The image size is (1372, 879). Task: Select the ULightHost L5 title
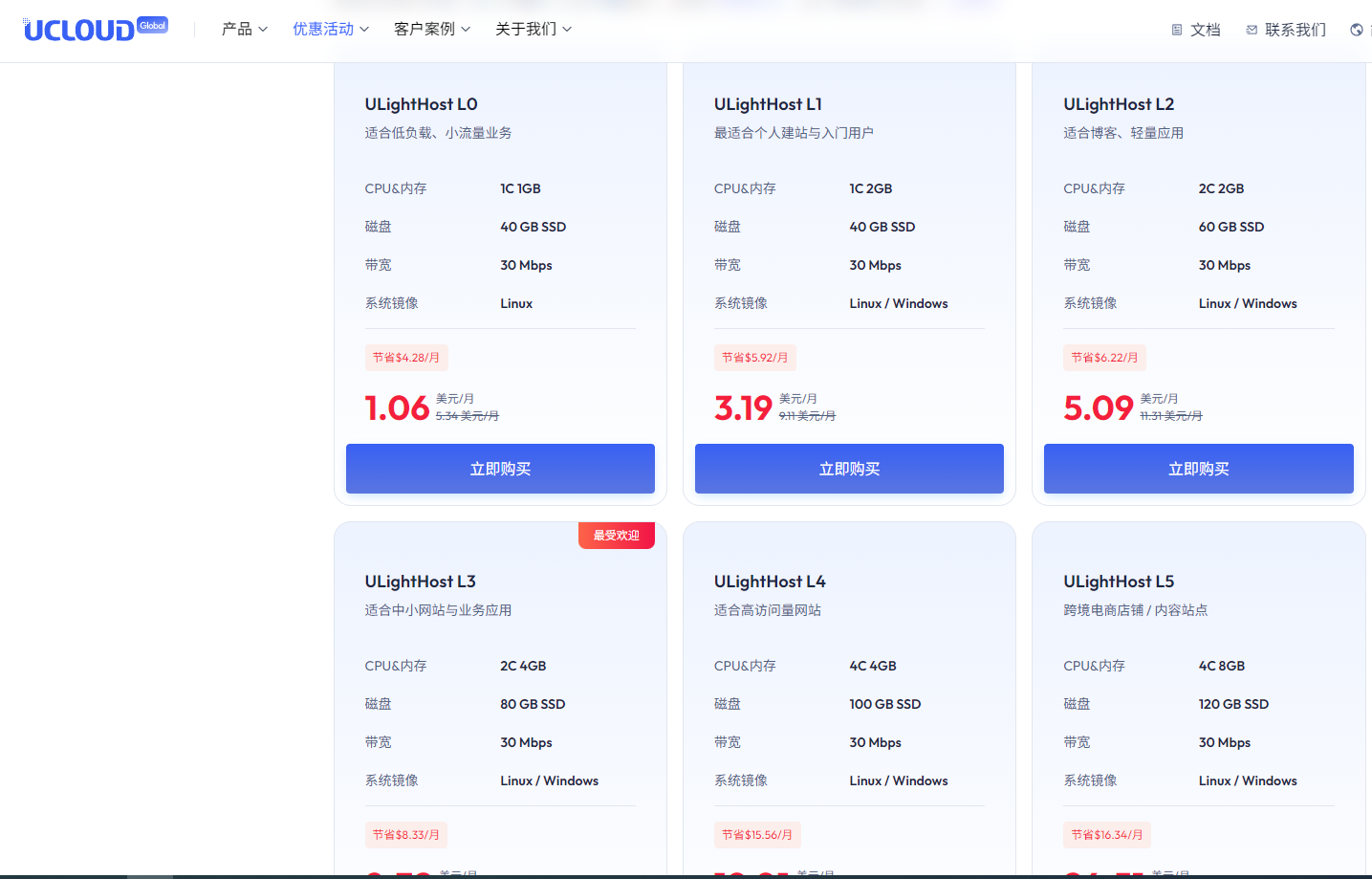pos(1119,582)
